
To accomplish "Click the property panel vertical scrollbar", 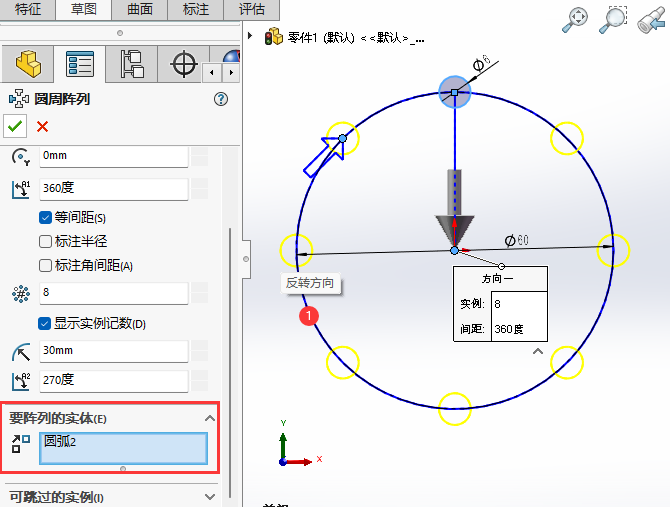I will click(230, 363).
